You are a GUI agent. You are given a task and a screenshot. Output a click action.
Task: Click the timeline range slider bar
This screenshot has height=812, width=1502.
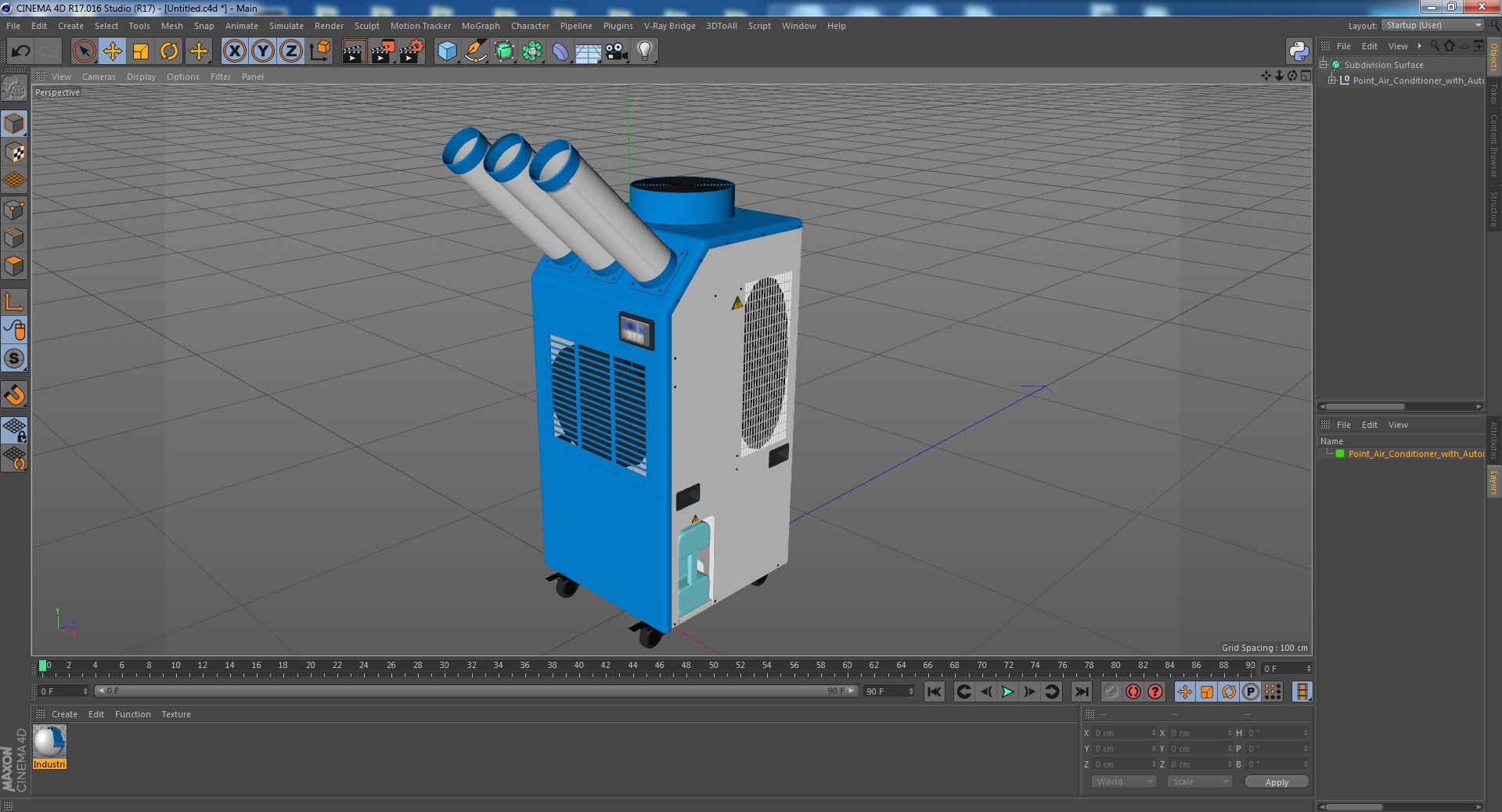pos(476,692)
